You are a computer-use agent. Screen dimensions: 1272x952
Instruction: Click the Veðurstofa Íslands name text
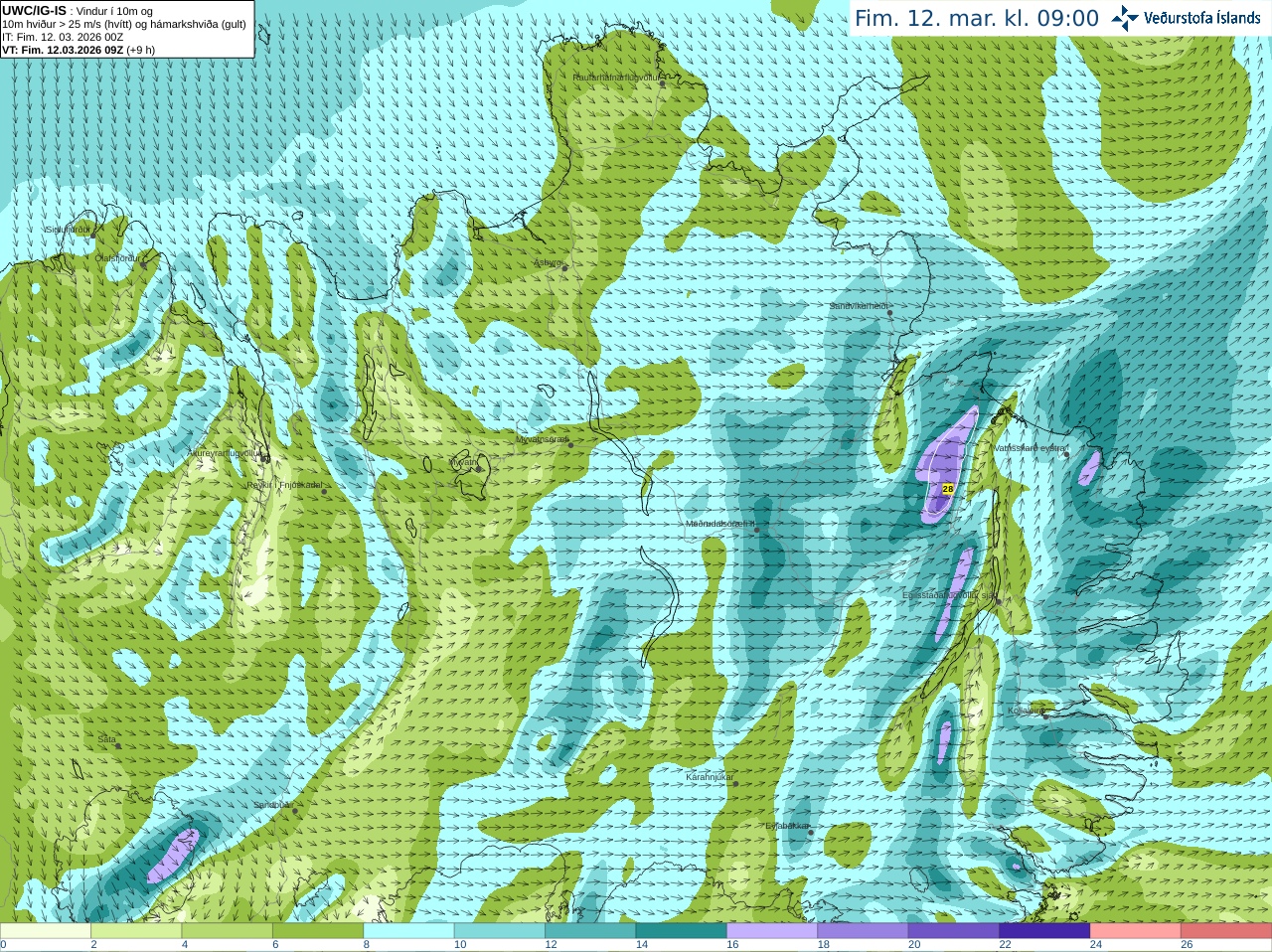pos(1202,18)
